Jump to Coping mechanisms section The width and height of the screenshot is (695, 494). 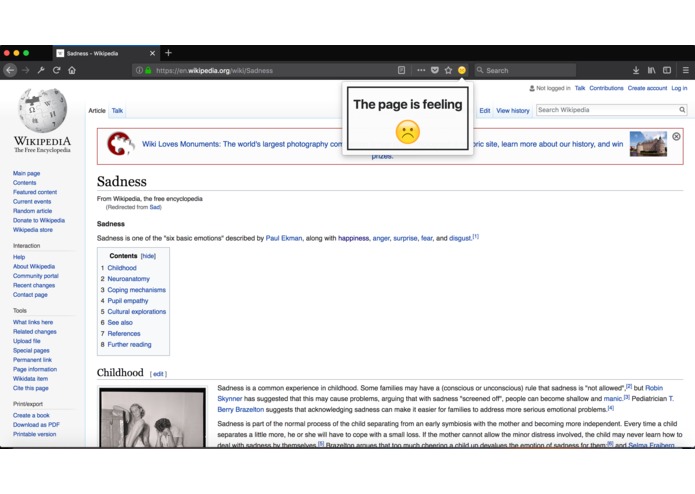pyautogui.click(x=137, y=290)
